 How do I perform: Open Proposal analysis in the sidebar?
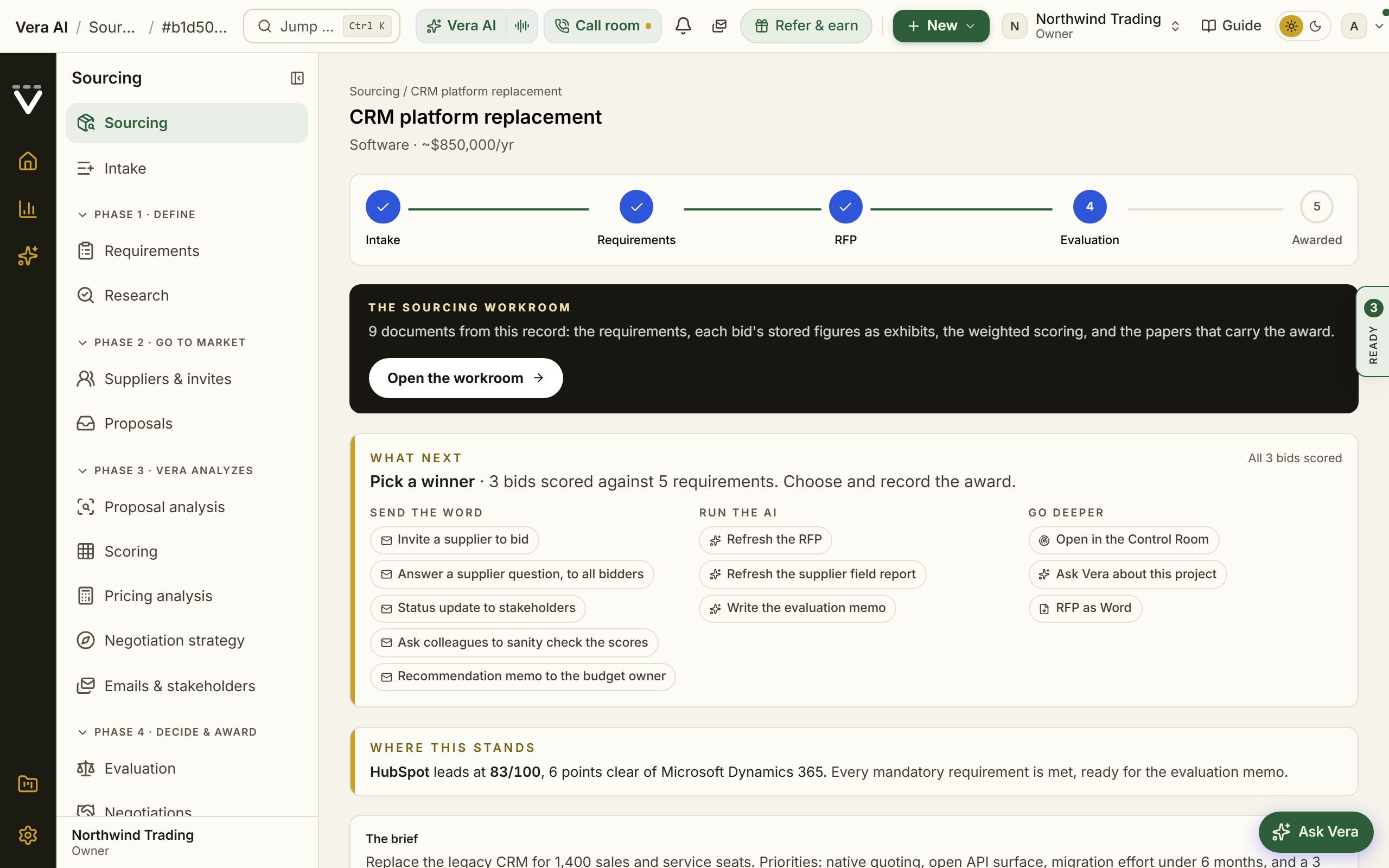point(187,507)
